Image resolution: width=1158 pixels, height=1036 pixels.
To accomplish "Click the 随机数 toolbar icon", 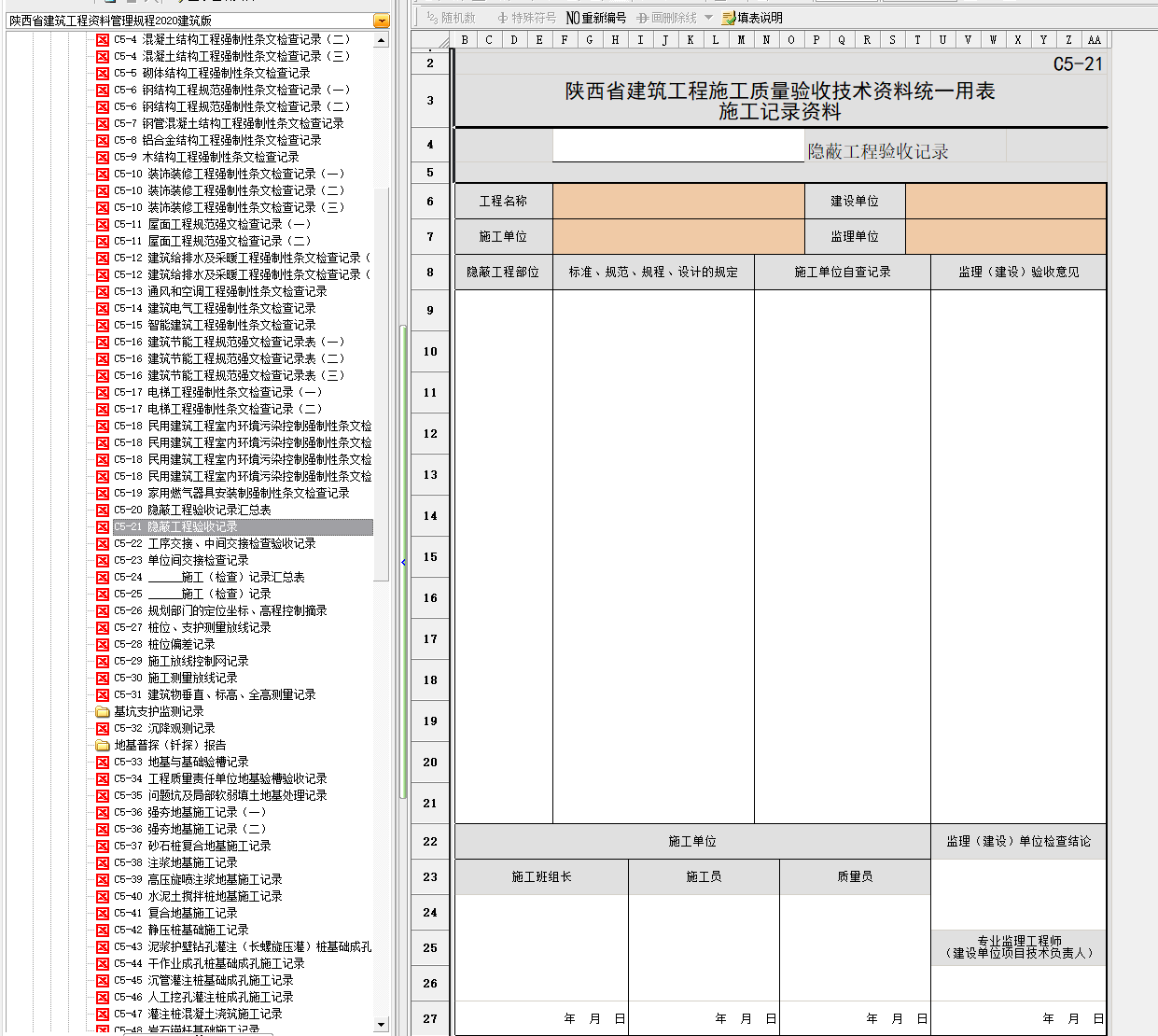I will point(451,18).
